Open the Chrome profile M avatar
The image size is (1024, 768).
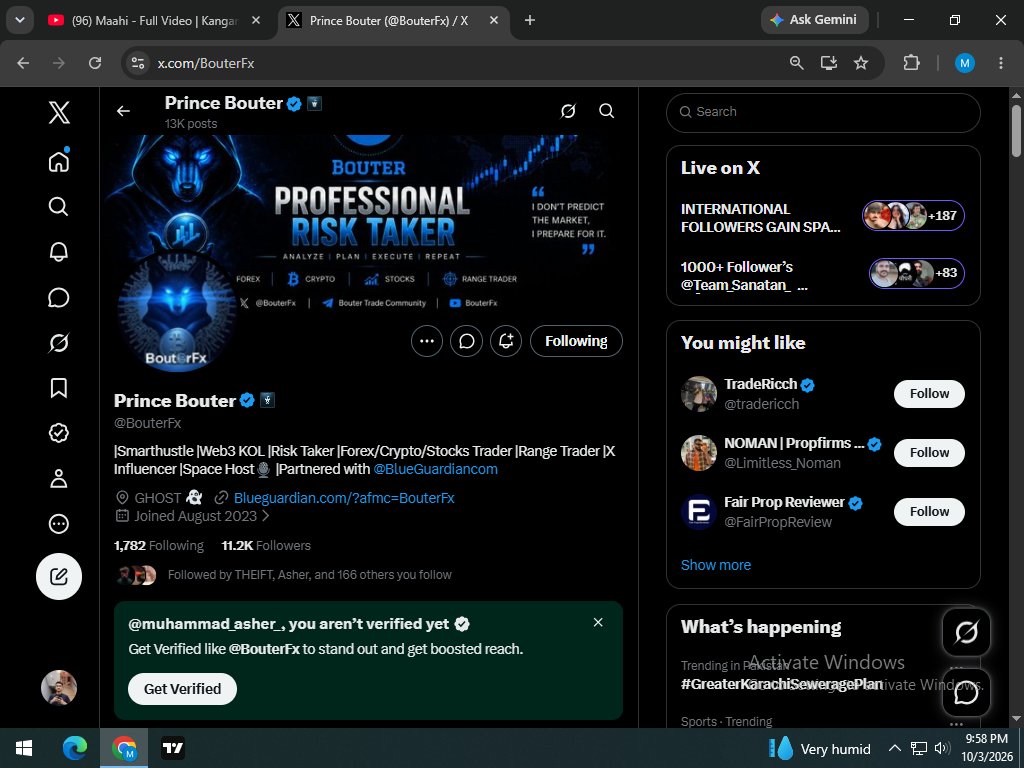[965, 63]
